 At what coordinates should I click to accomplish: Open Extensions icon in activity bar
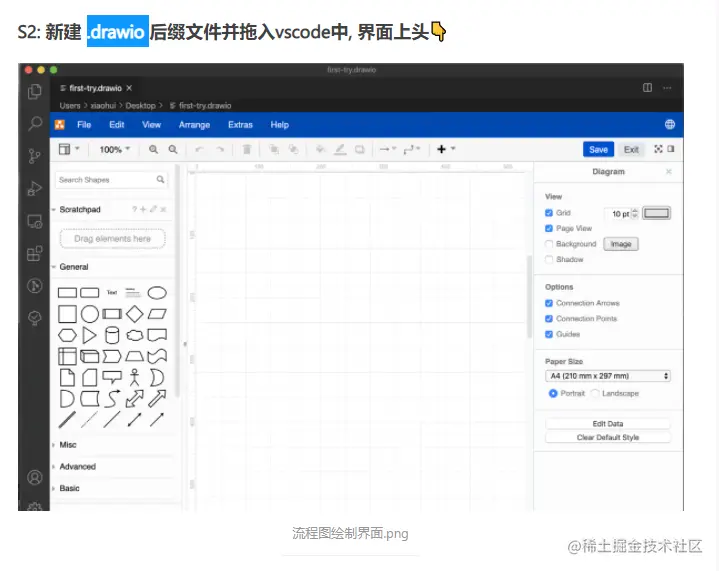point(35,253)
